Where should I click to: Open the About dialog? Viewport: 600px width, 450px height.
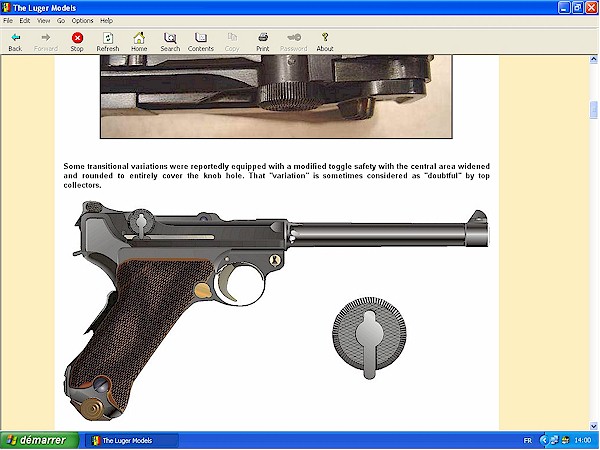click(325, 42)
